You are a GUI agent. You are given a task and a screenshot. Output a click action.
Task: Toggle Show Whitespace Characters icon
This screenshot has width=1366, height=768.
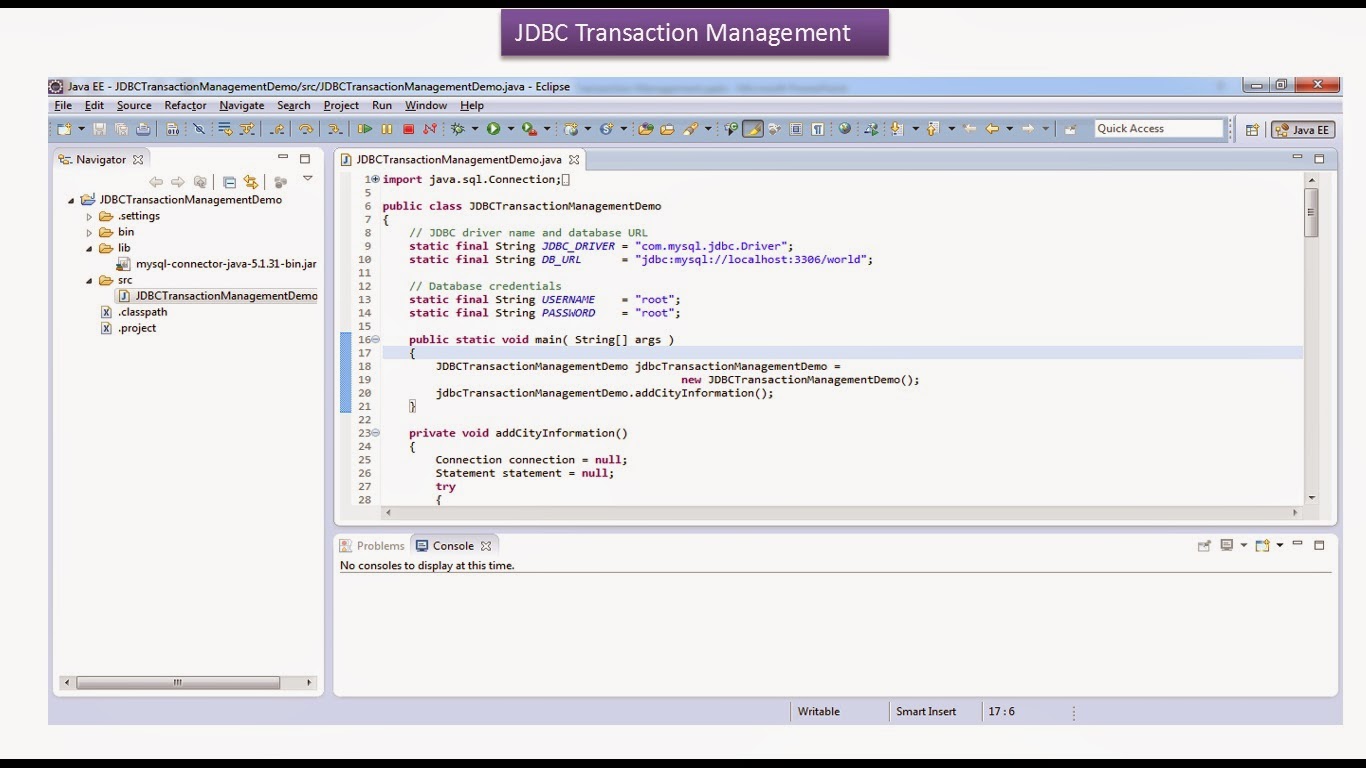coord(819,128)
